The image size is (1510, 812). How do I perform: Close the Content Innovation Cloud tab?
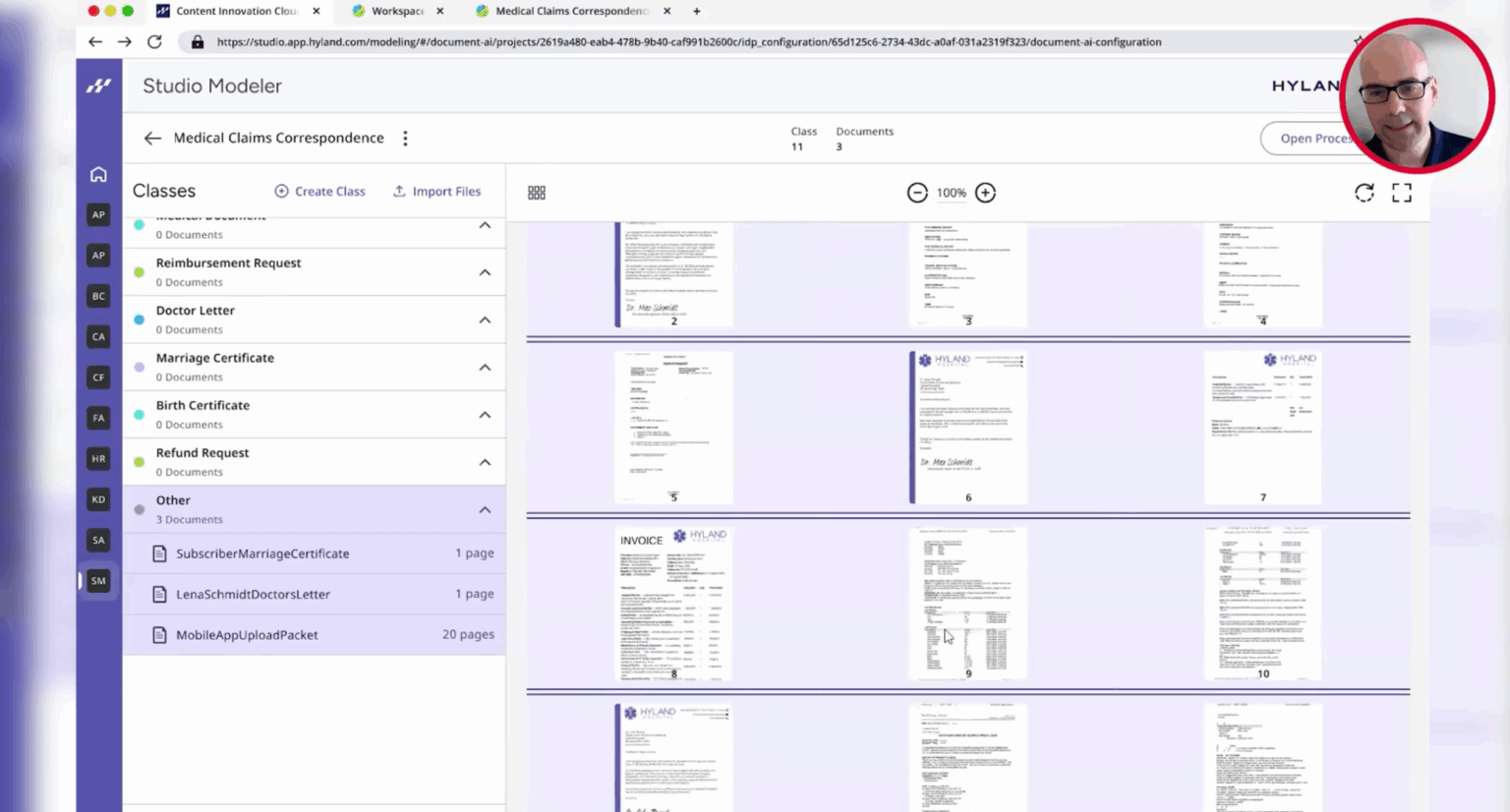click(x=316, y=11)
